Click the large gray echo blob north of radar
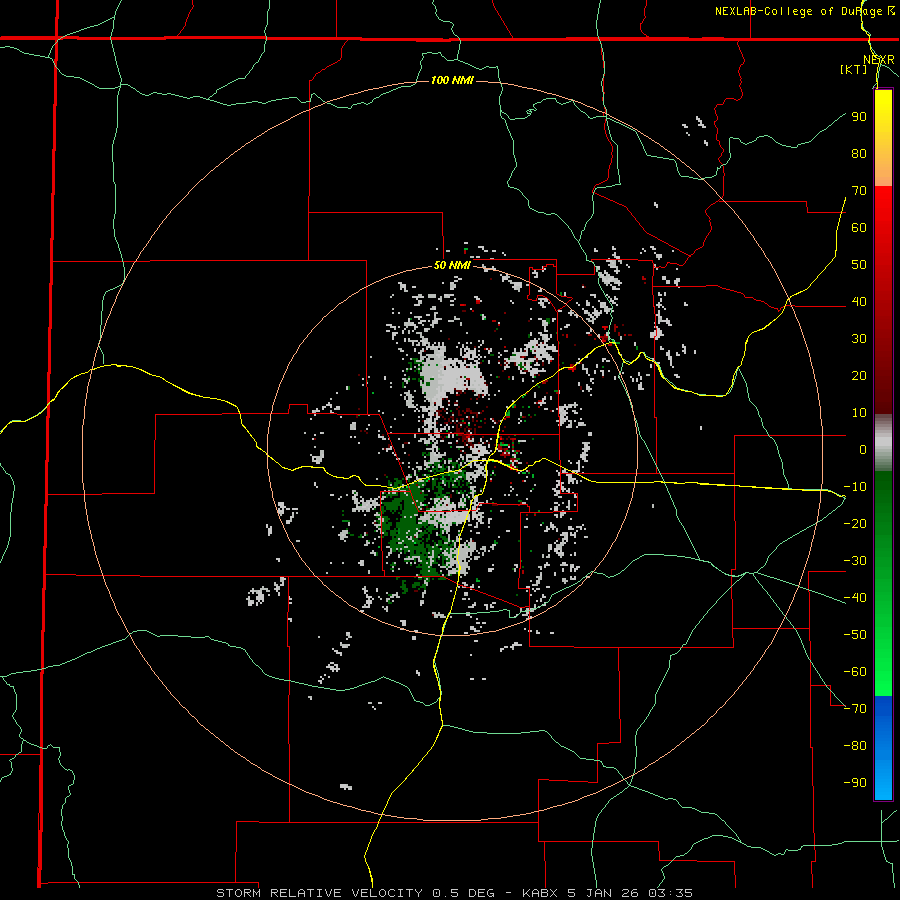The image size is (900, 900). [x=453, y=378]
